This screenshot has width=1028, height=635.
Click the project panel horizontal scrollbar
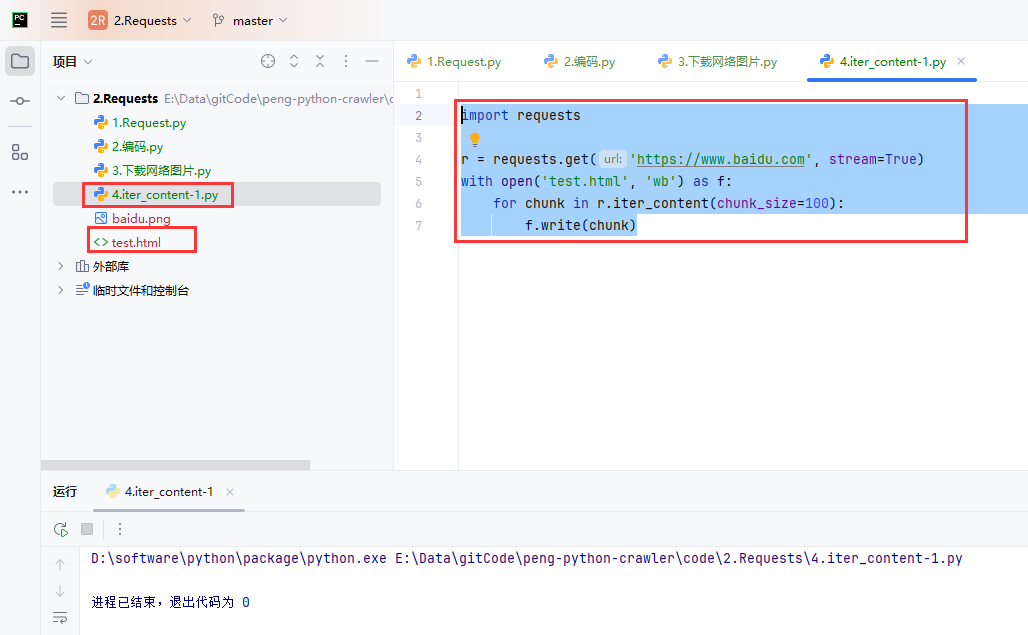click(x=175, y=465)
